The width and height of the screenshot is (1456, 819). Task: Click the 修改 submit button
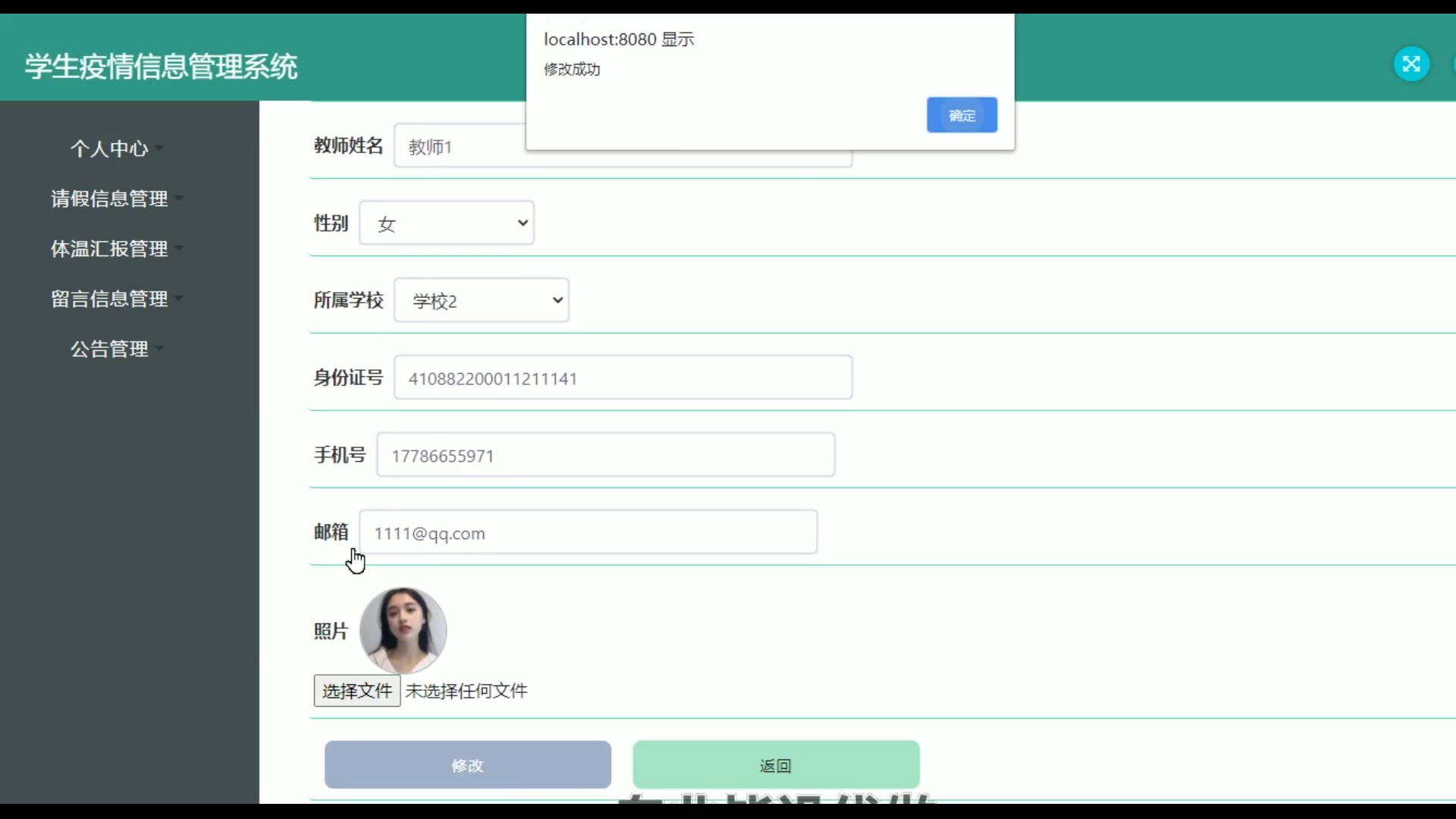(468, 765)
